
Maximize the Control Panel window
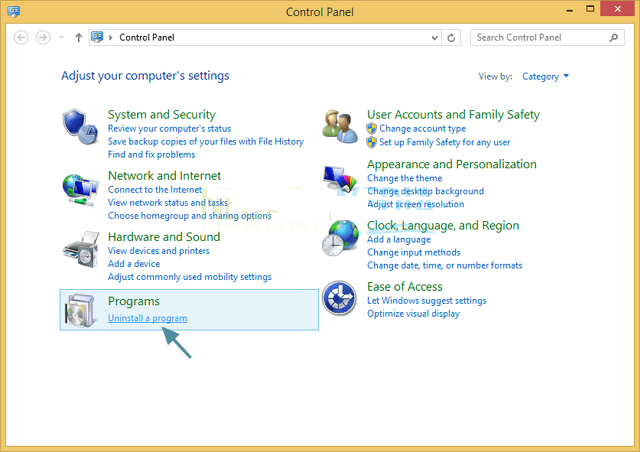pyautogui.click(x=590, y=9)
